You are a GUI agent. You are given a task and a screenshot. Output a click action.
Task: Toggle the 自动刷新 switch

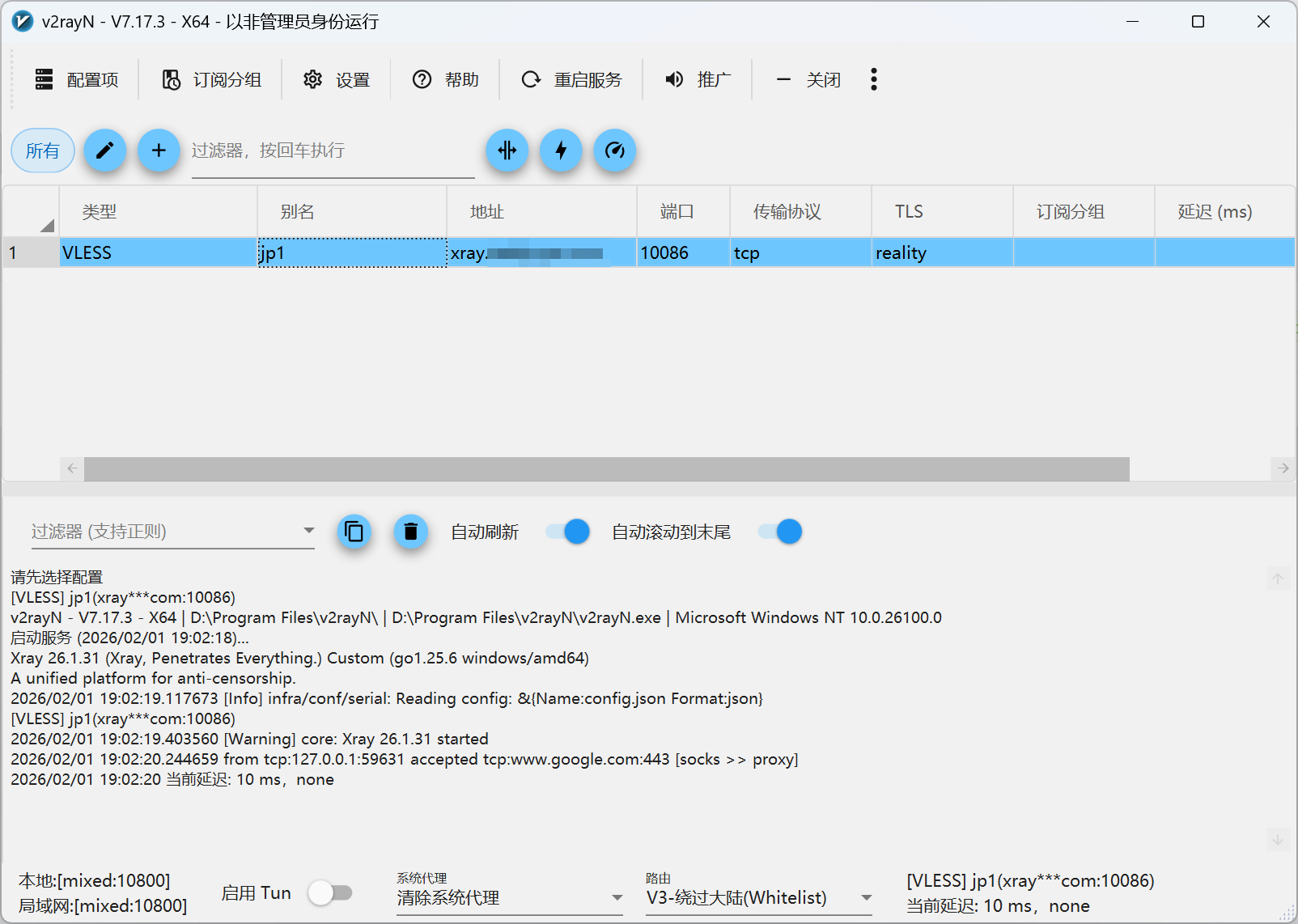point(567,532)
